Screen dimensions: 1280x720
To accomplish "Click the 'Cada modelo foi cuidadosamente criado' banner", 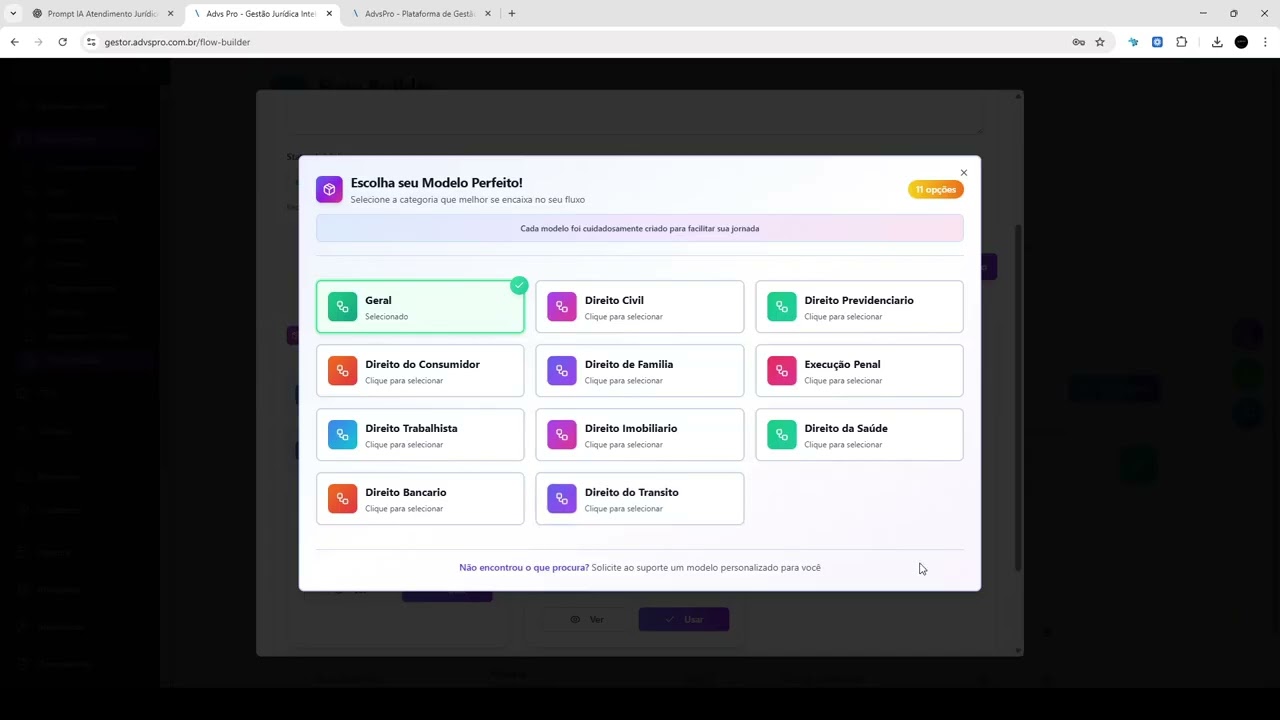I will click(x=640, y=228).
